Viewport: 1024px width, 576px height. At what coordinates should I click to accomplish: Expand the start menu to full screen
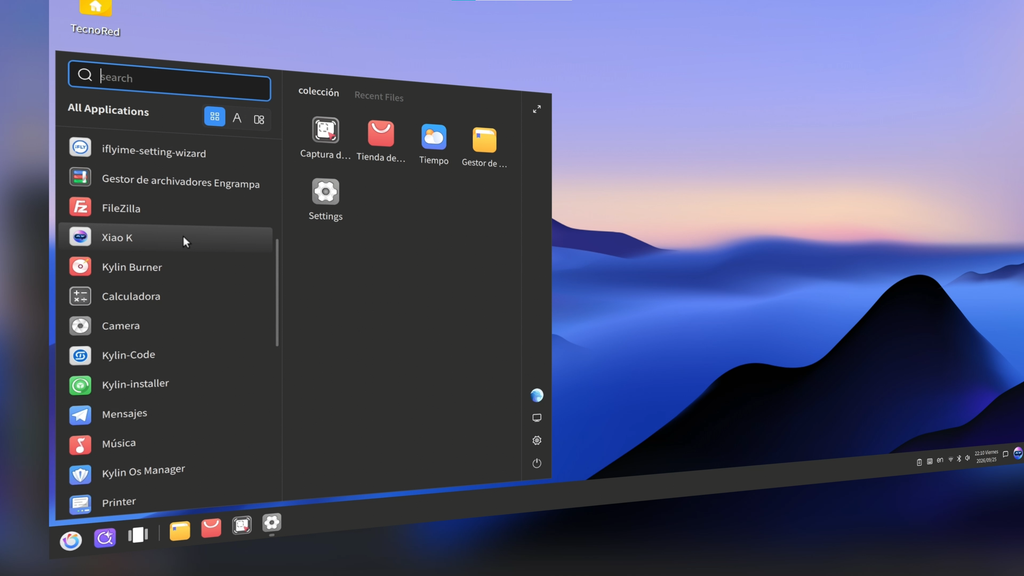[537, 109]
